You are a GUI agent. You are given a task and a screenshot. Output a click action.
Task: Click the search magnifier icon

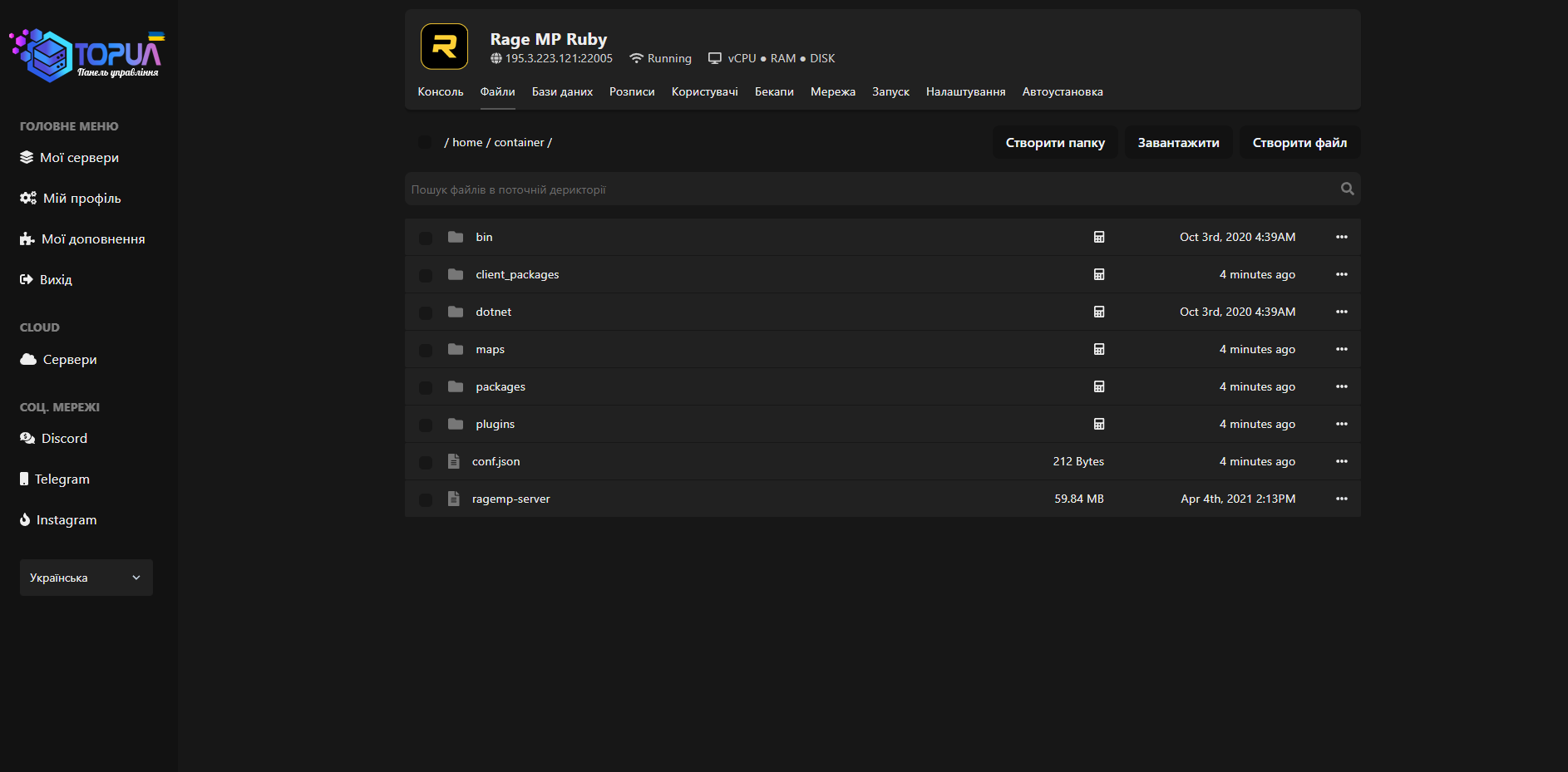(1347, 189)
